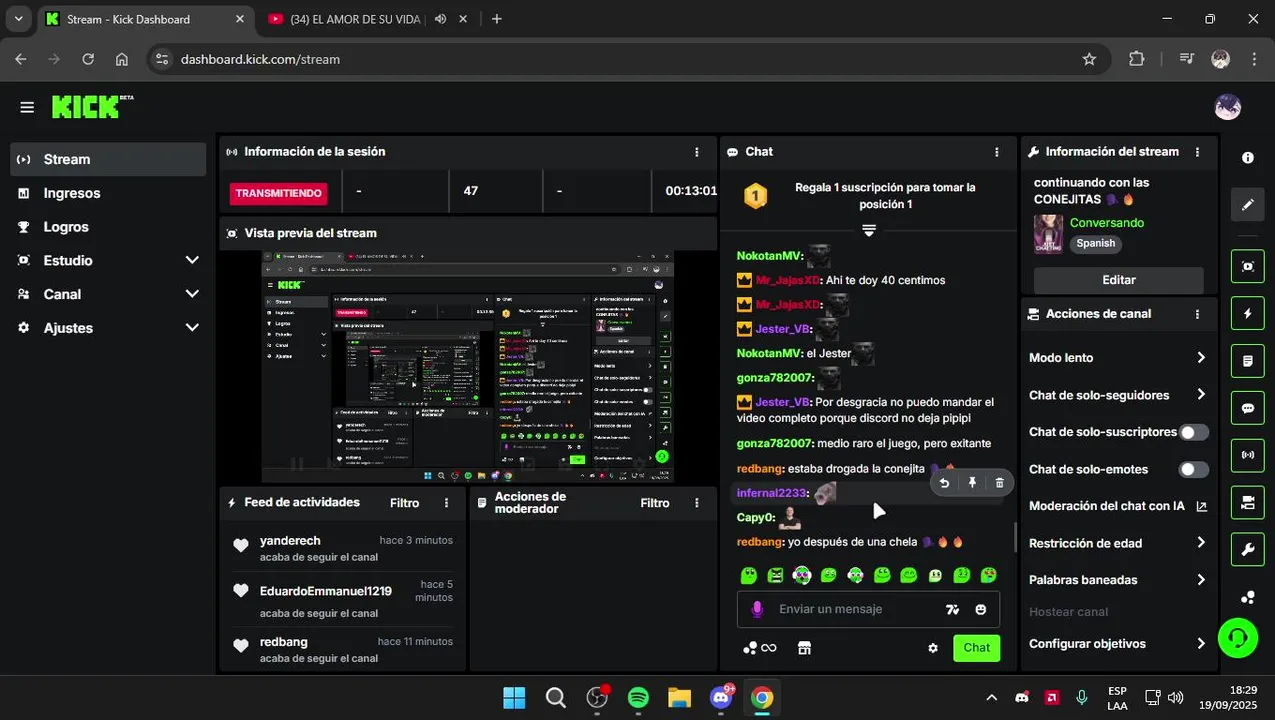Click the translate icon in message box

[952, 609]
